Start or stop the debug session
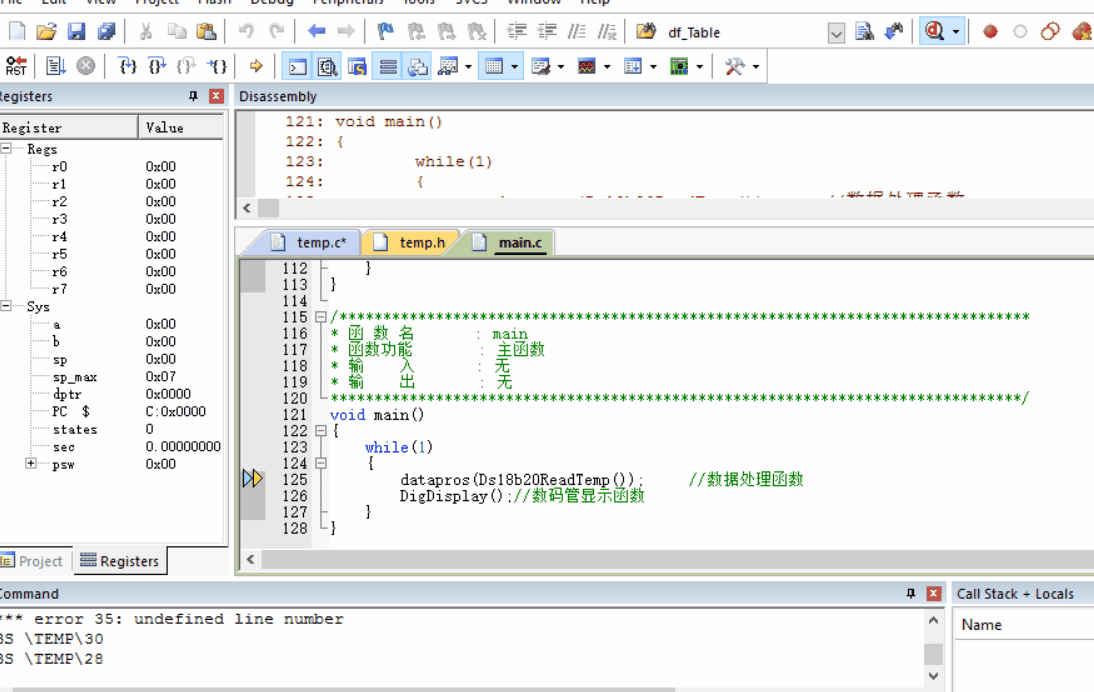The image size is (1094, 692). pos(935,31)
